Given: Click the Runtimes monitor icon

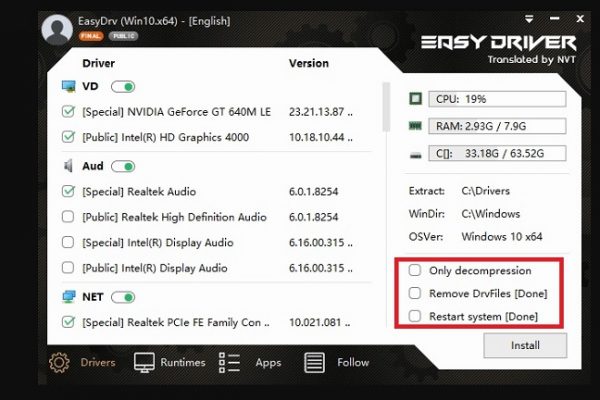Looking at the screenshot, I should coord(144,362).
